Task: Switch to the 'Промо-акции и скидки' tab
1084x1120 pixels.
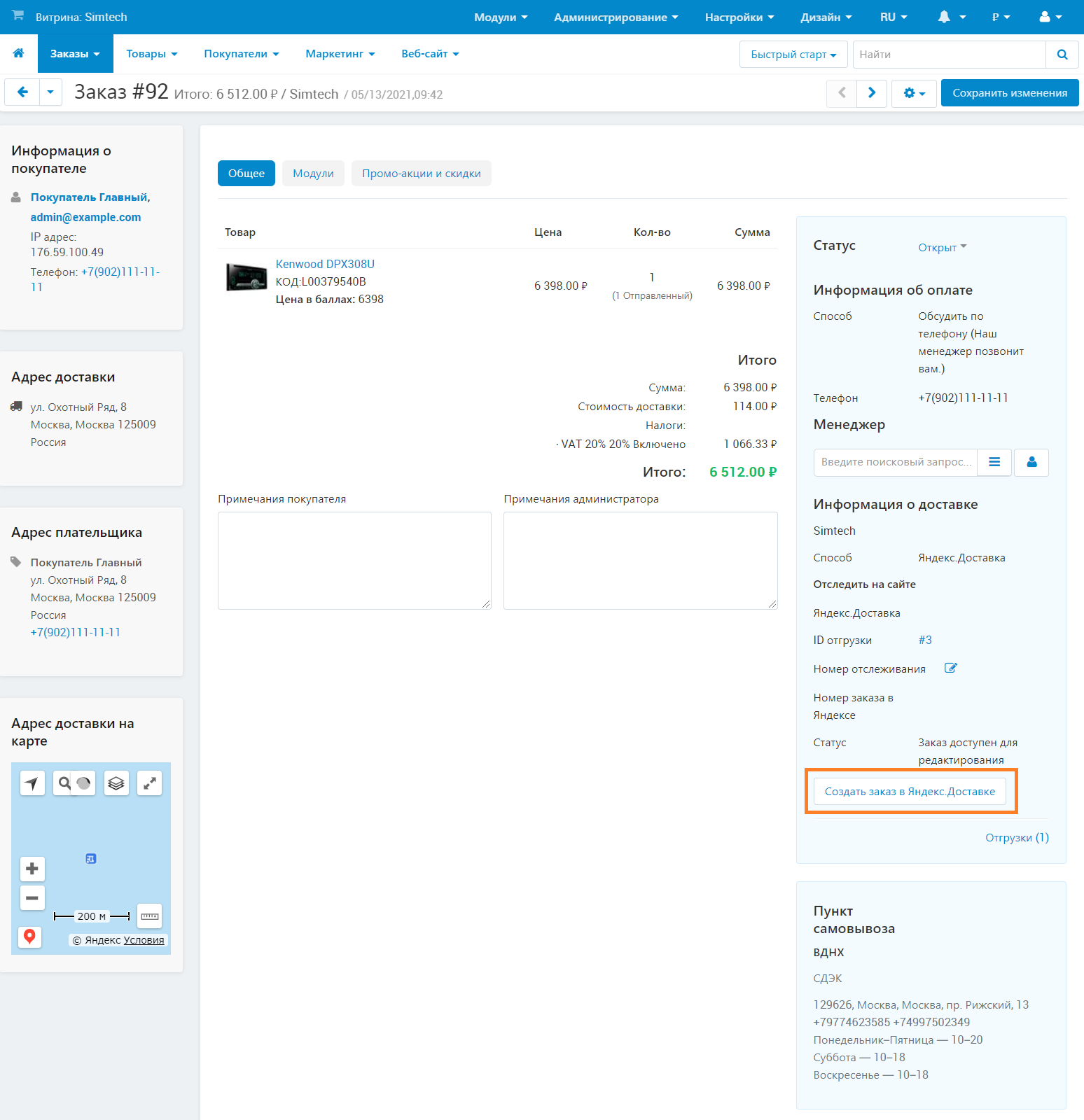Action: 421,174
